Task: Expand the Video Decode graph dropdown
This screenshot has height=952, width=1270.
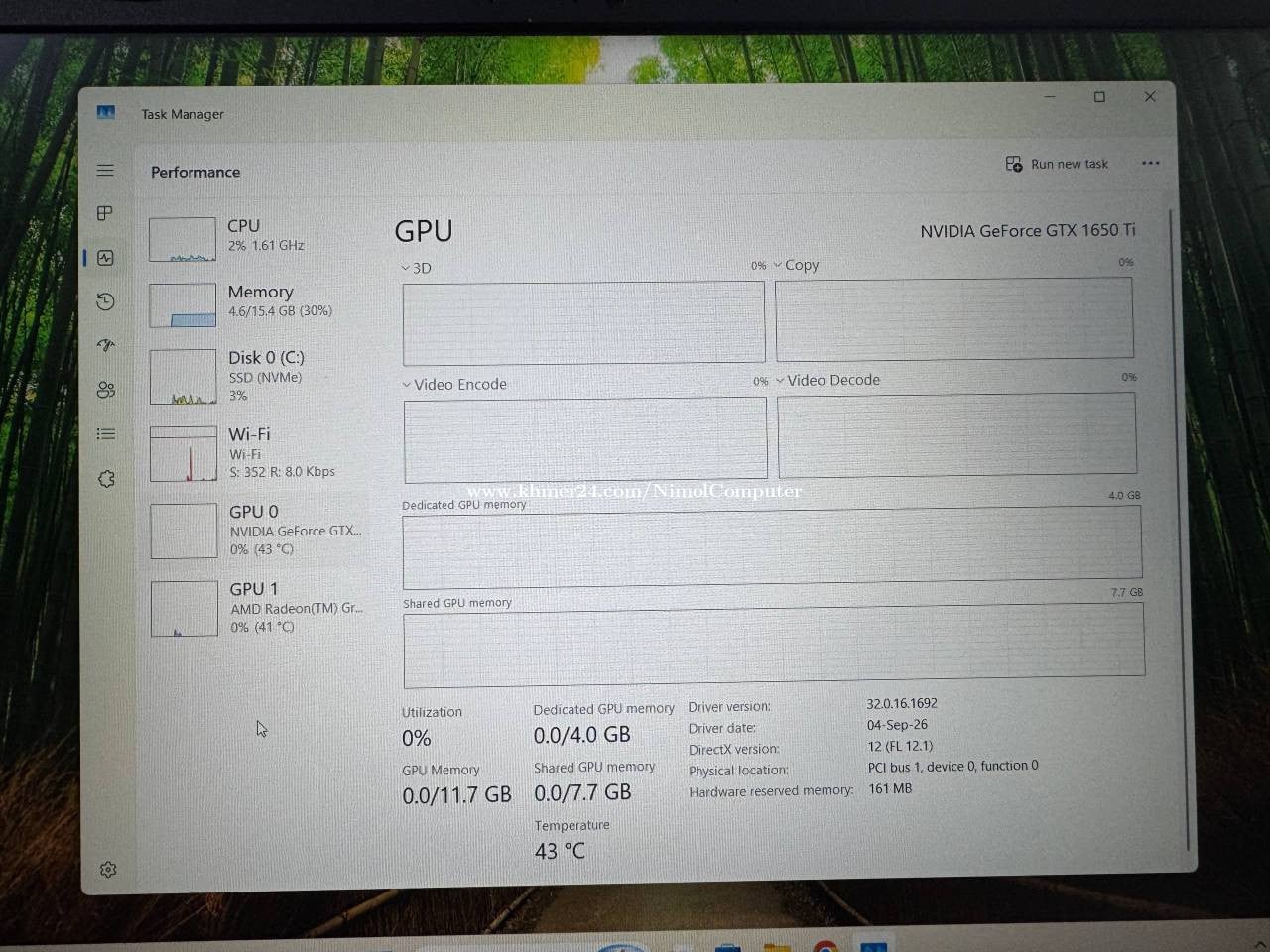Action: coord(827,380)
